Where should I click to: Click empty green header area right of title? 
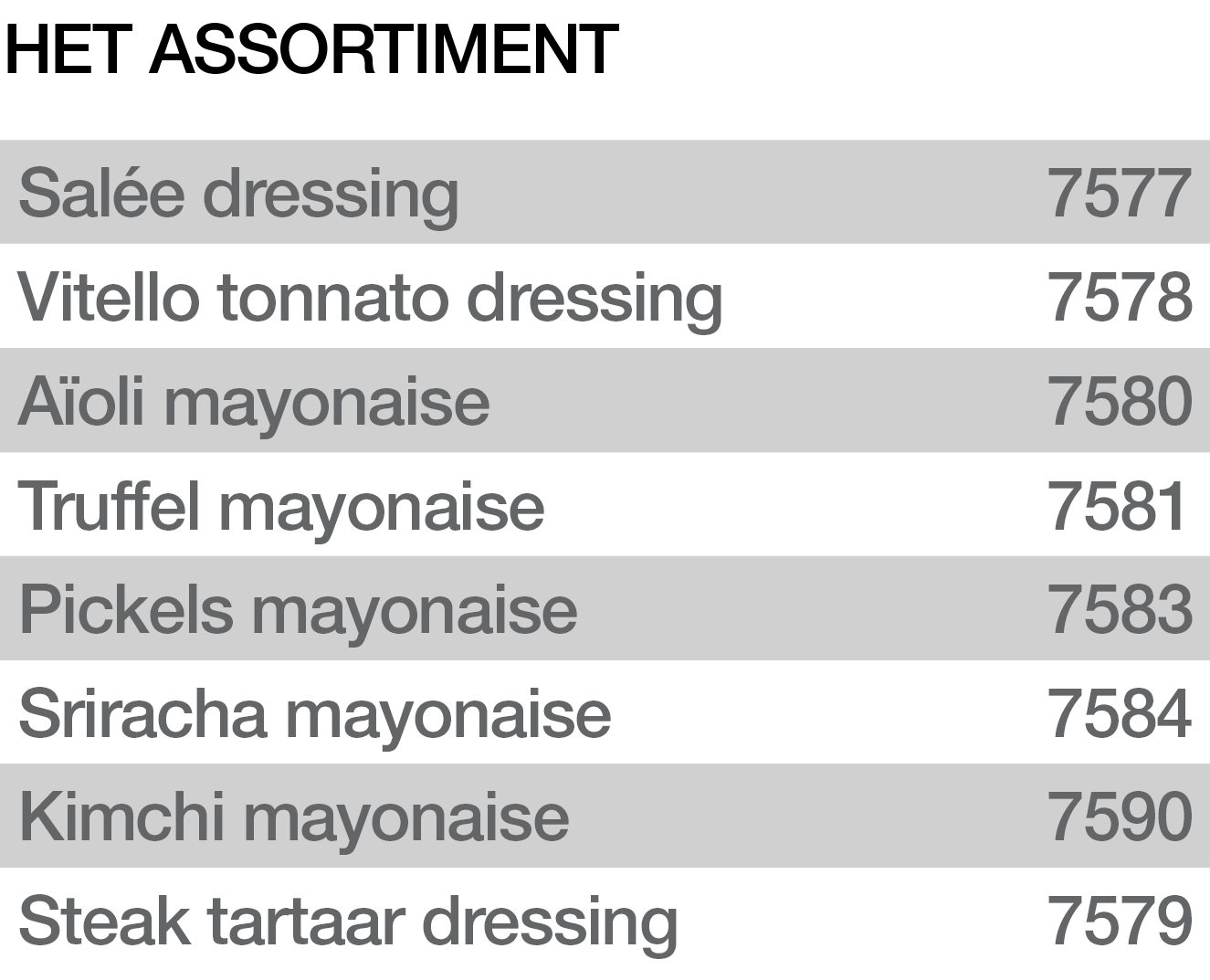click(x=913, y=68)
